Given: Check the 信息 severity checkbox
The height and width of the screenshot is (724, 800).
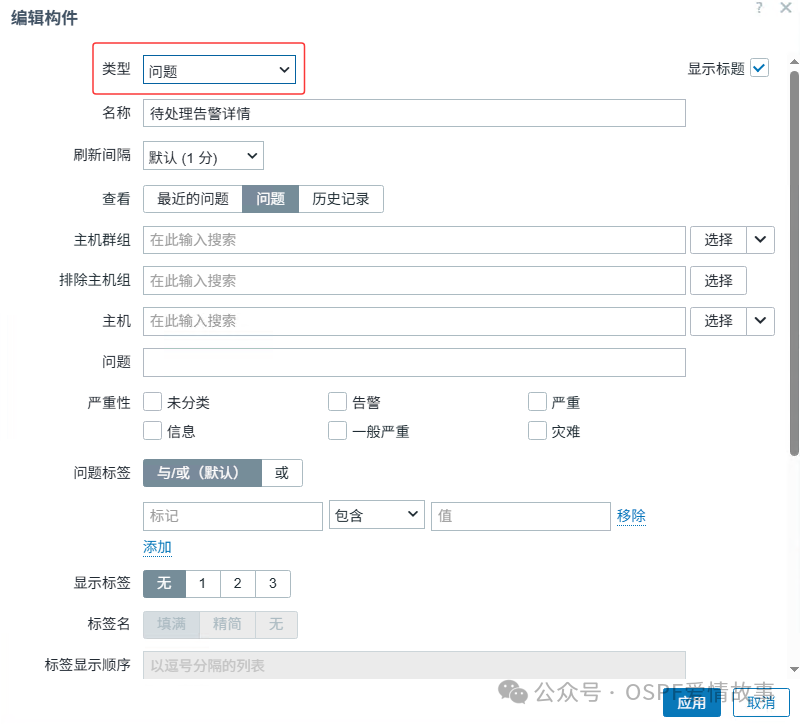Looking at the screenshot, I should 153,431.
